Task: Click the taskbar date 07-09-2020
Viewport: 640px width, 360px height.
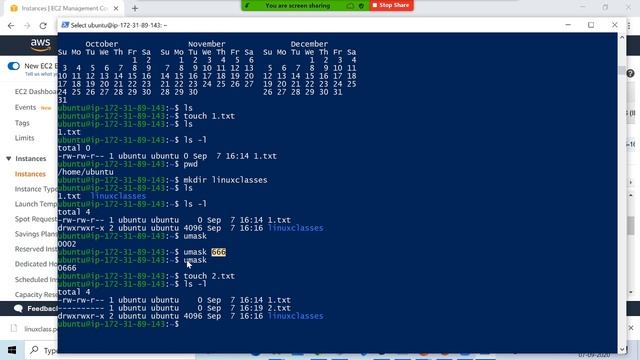Action: coord(594,356)
